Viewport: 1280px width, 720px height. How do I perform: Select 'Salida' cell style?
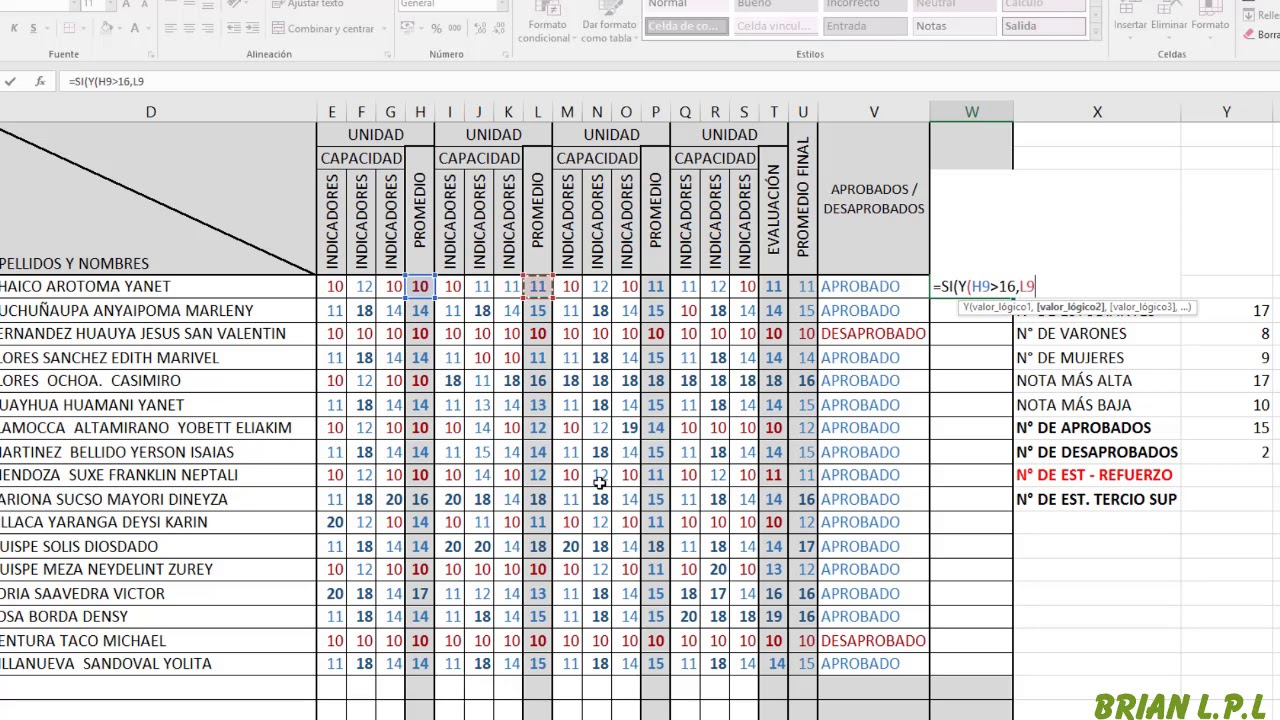coord(1042,26)
